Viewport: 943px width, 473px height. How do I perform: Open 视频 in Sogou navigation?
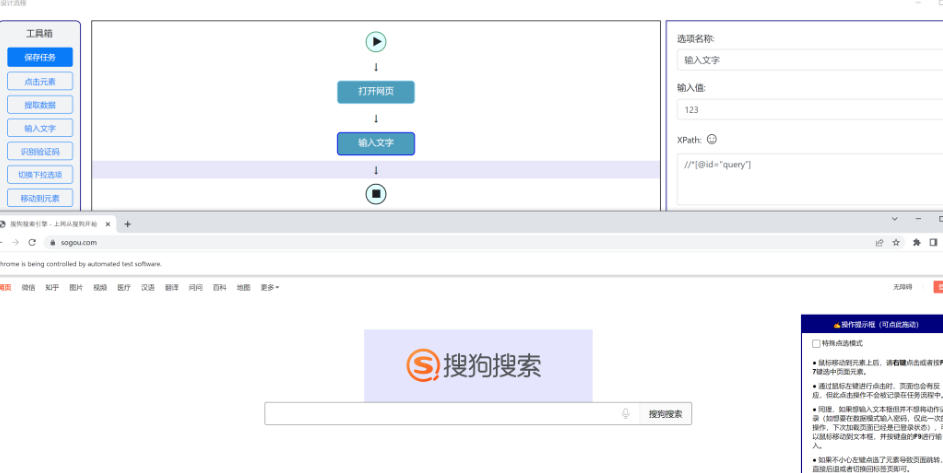[x=100, y=288]
